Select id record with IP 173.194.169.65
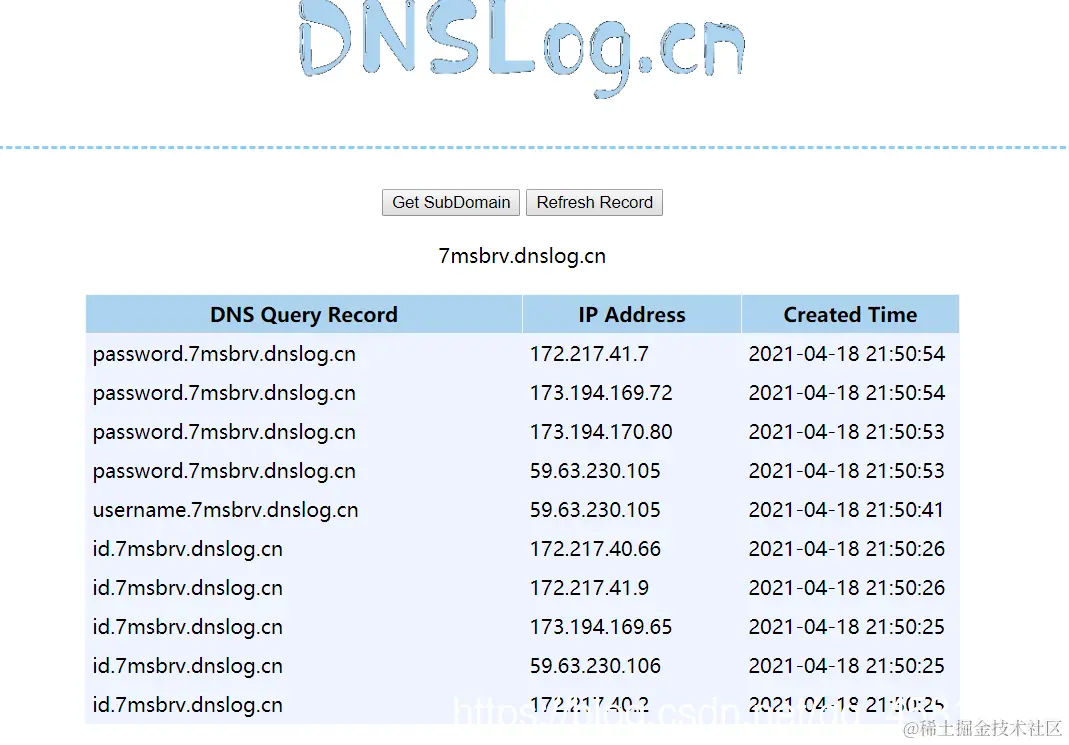 point(187,626)
